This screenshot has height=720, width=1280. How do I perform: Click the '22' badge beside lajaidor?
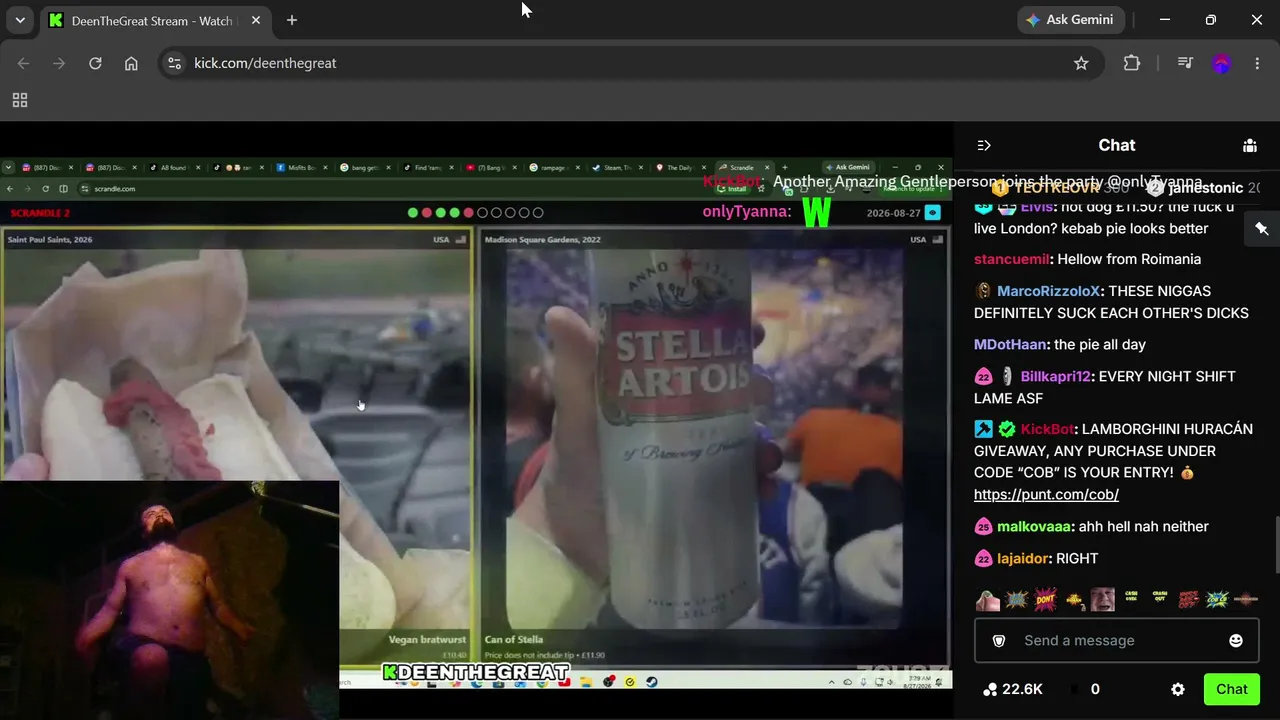[x=983, y=559]
